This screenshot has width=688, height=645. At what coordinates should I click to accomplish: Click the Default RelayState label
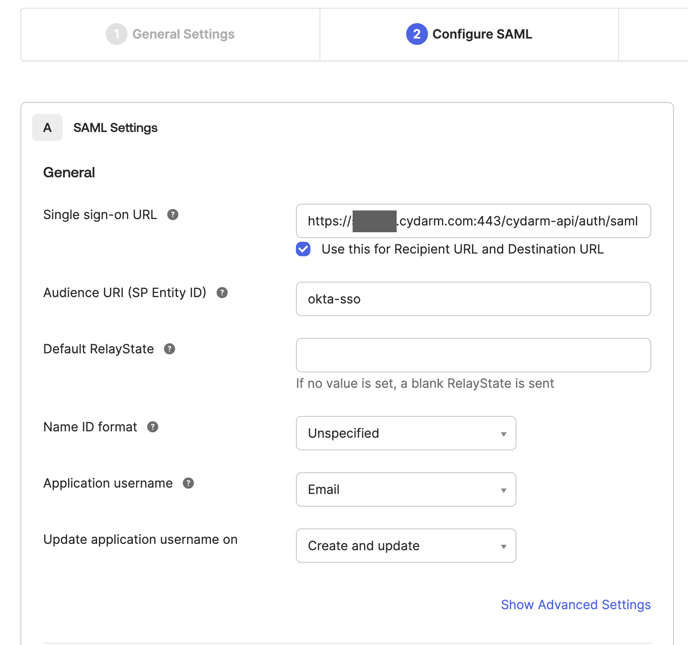98,349
